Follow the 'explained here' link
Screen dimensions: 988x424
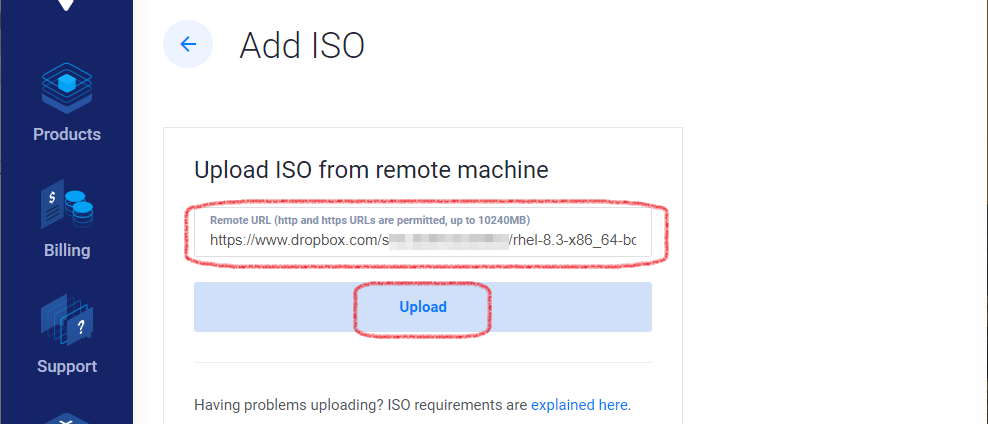point(579,404)
